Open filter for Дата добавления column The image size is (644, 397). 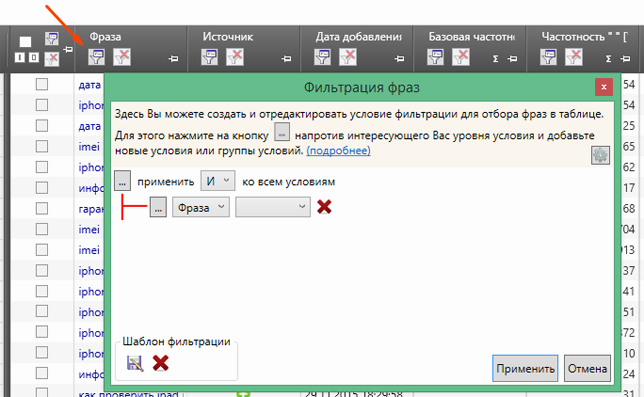[322, 57]
